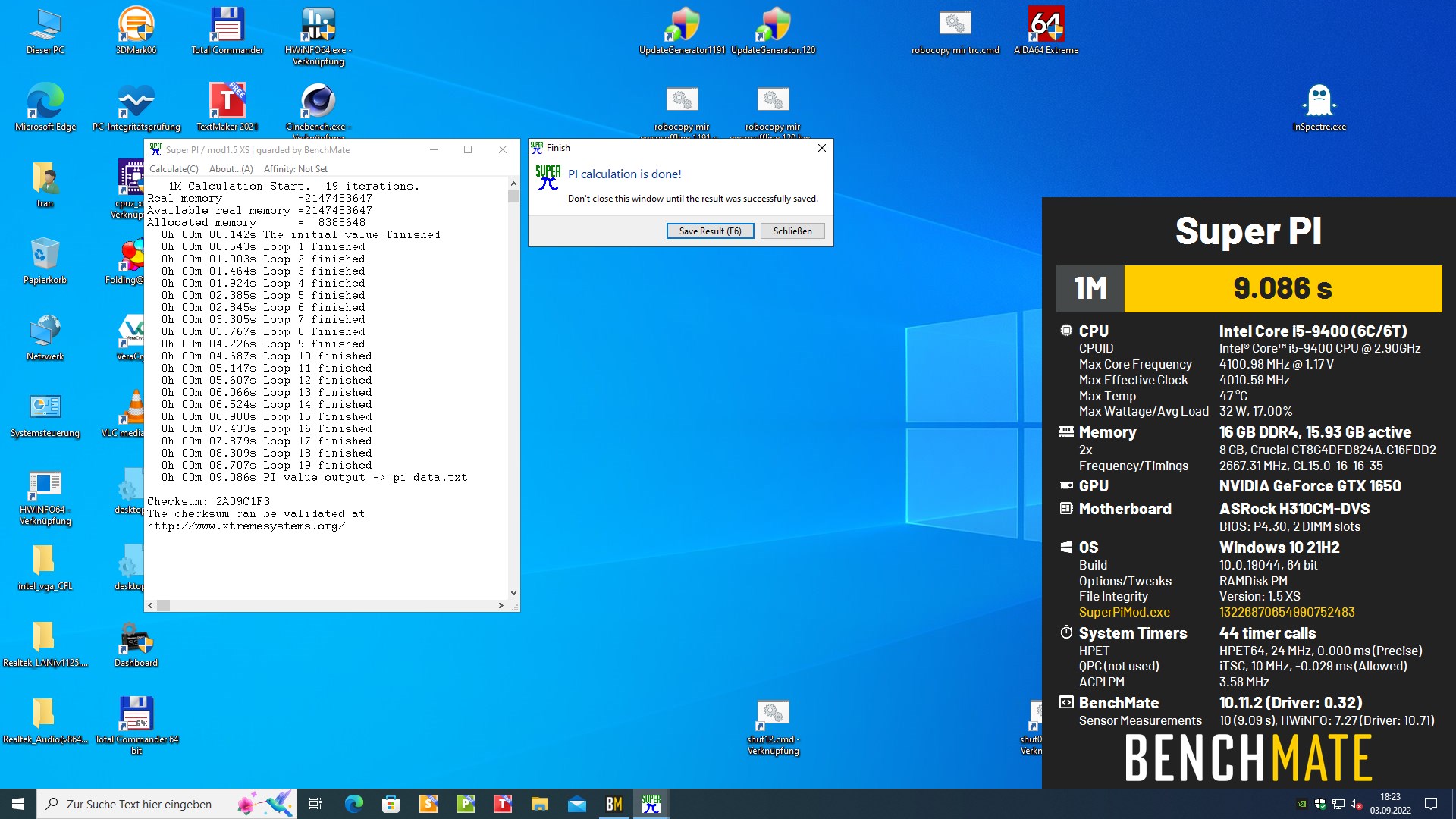
Task: Open the clock showing 18:23
Action: coord(1390,804)
